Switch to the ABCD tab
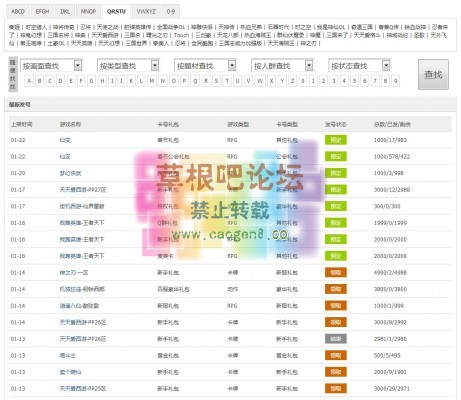Image resolution: width=461 pixels, height=400 pixels. [18, 12]
